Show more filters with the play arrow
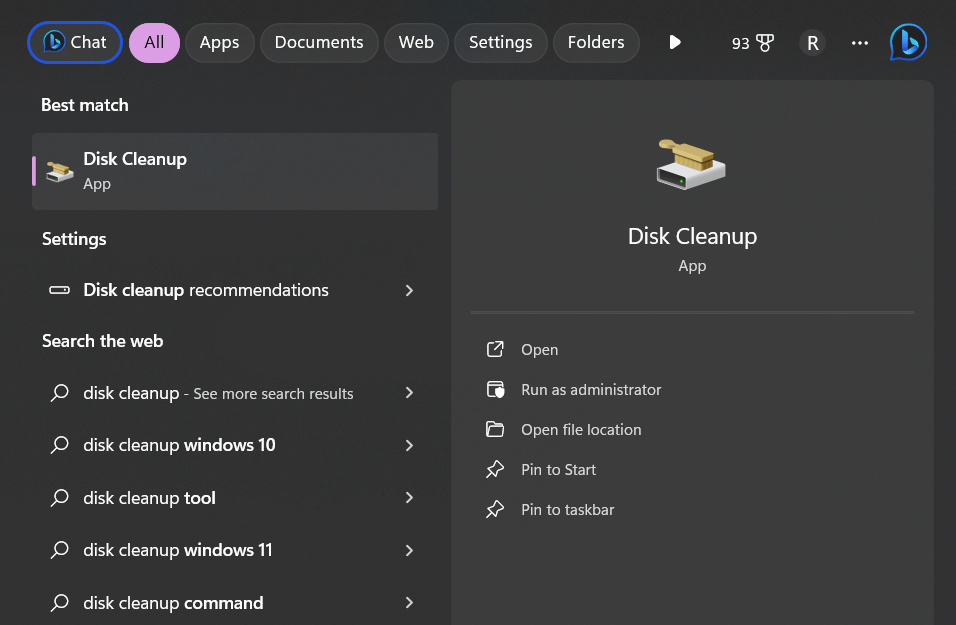Image resolution: width=956 pixels, height=625 pixels. pos(675,42)
